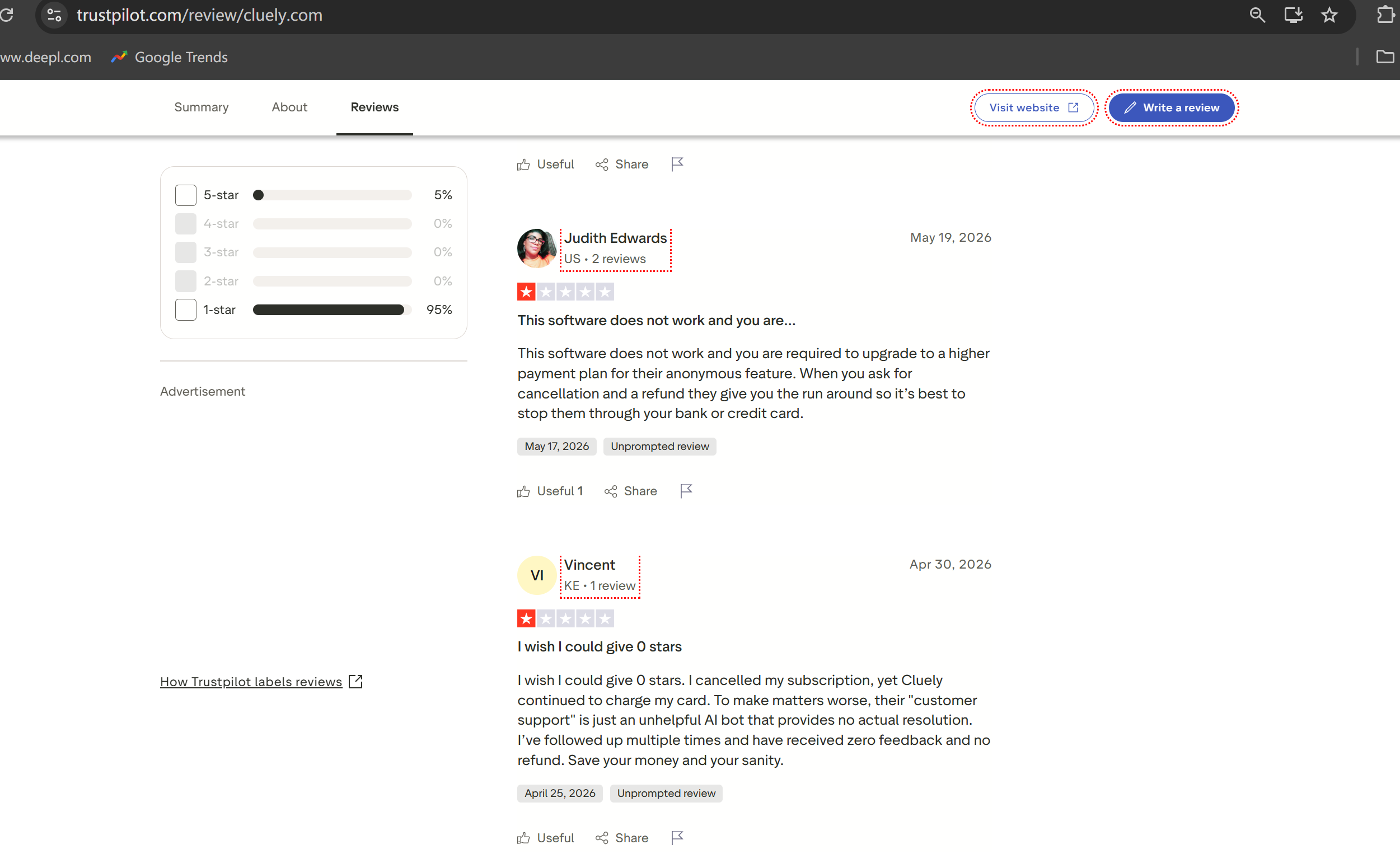Screen dimensions: 1400x868
Task: Click the www.deepl.com bookmark
Action: coord(46,58)
